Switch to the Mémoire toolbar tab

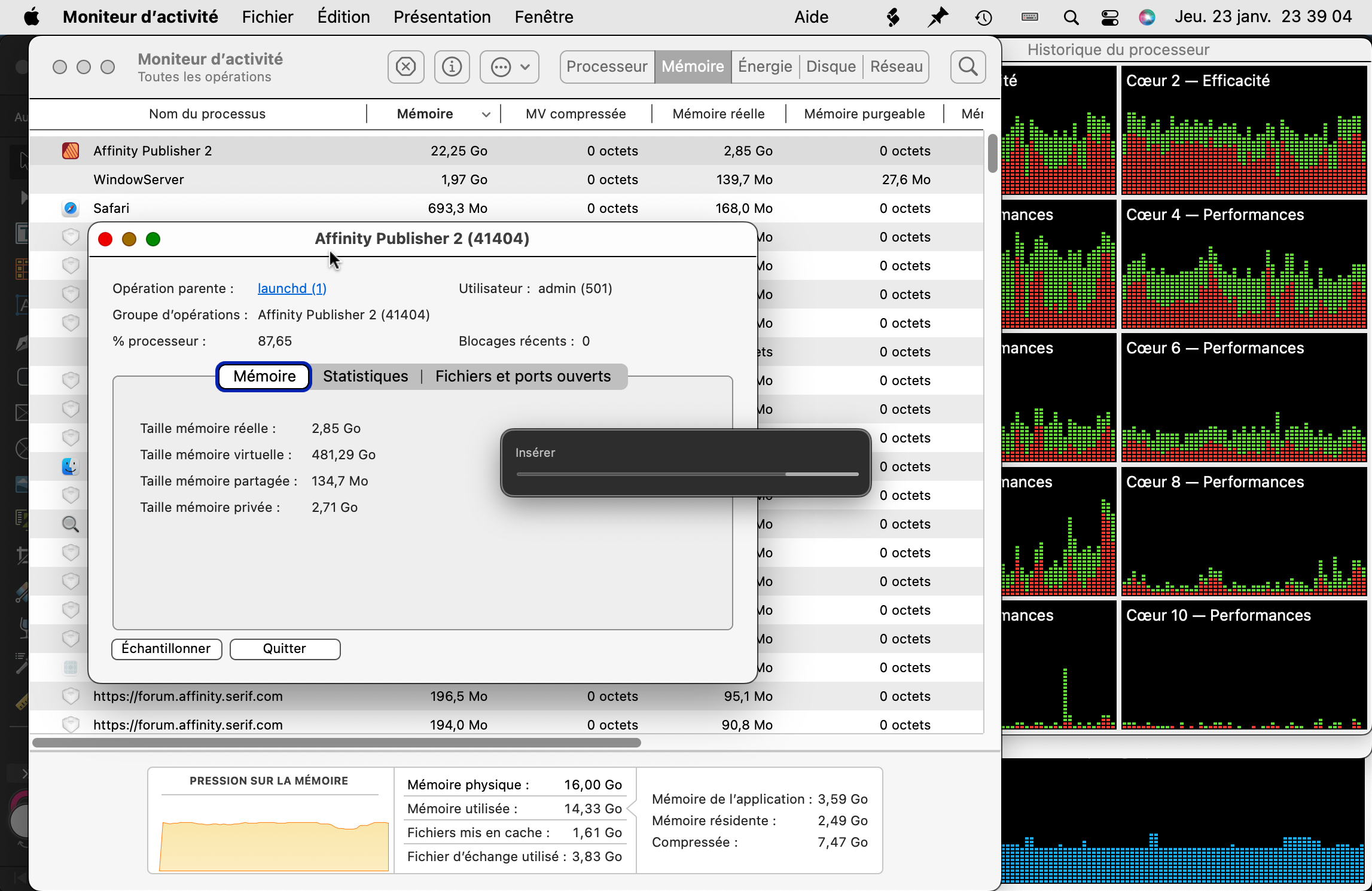point(693,66)
